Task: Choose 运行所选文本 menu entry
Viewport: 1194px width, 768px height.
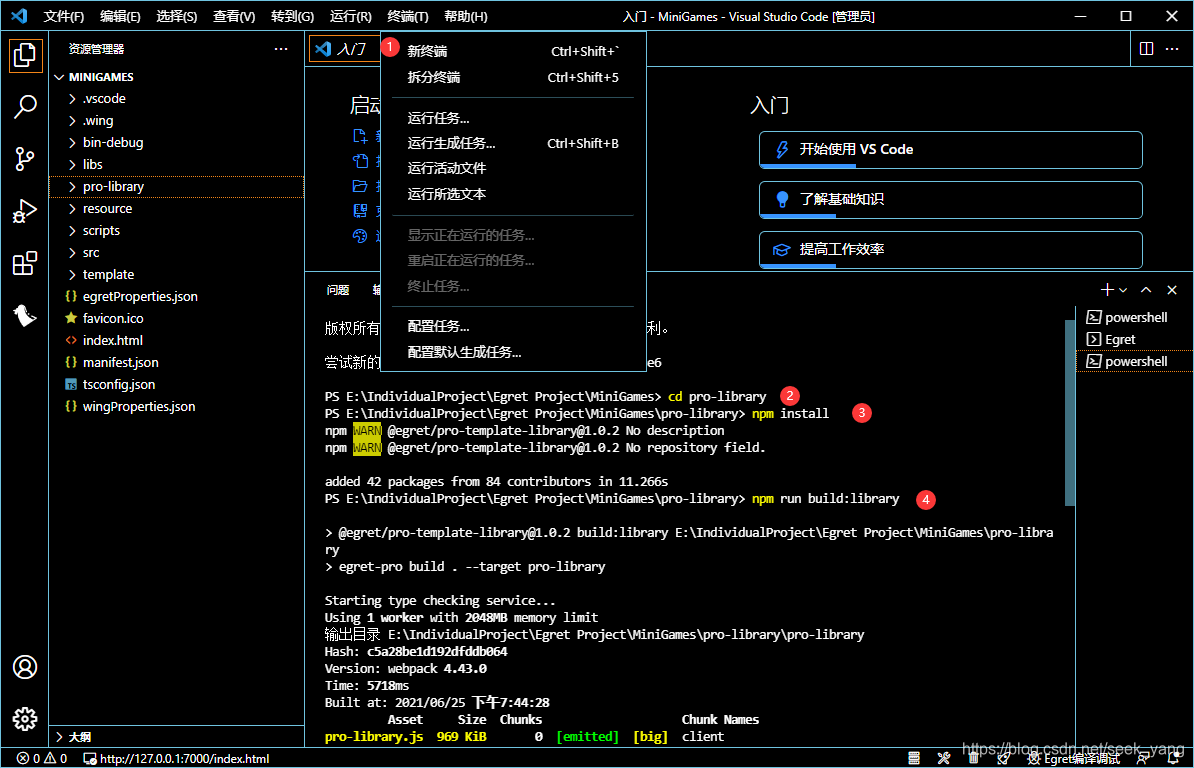Action: [x=513, y=194]
